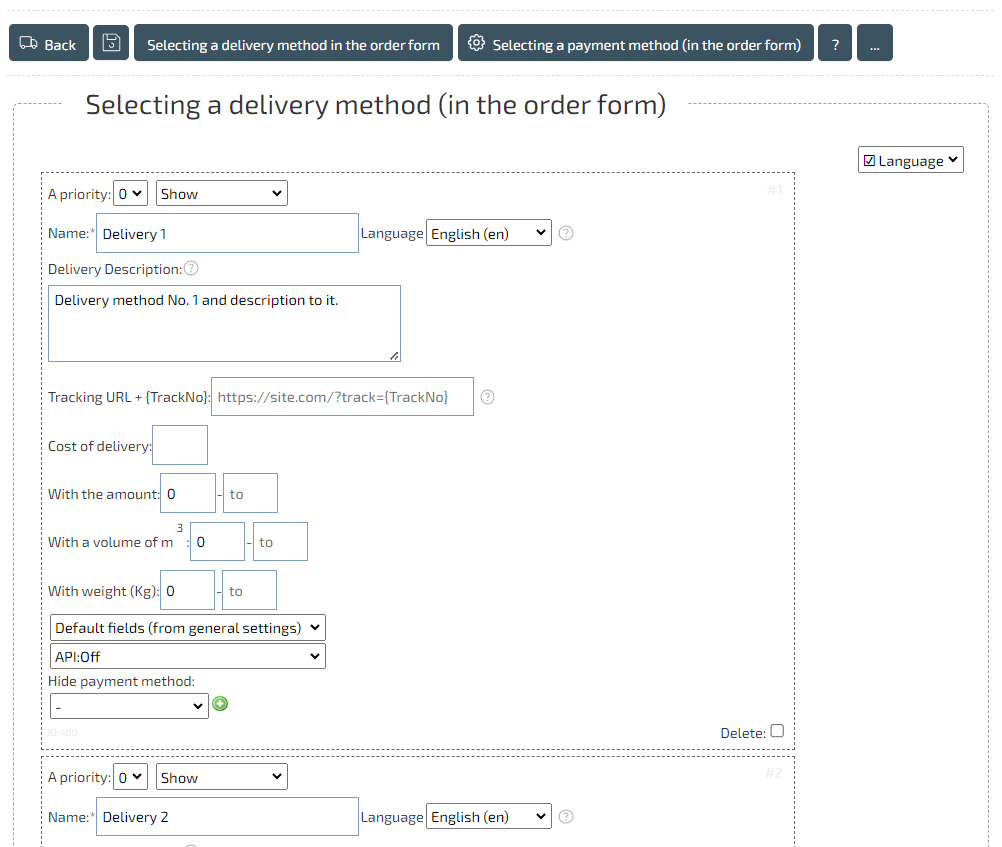
Task: Tick the Delete checkbox for Delivery 1
Action: coord(777,731)
